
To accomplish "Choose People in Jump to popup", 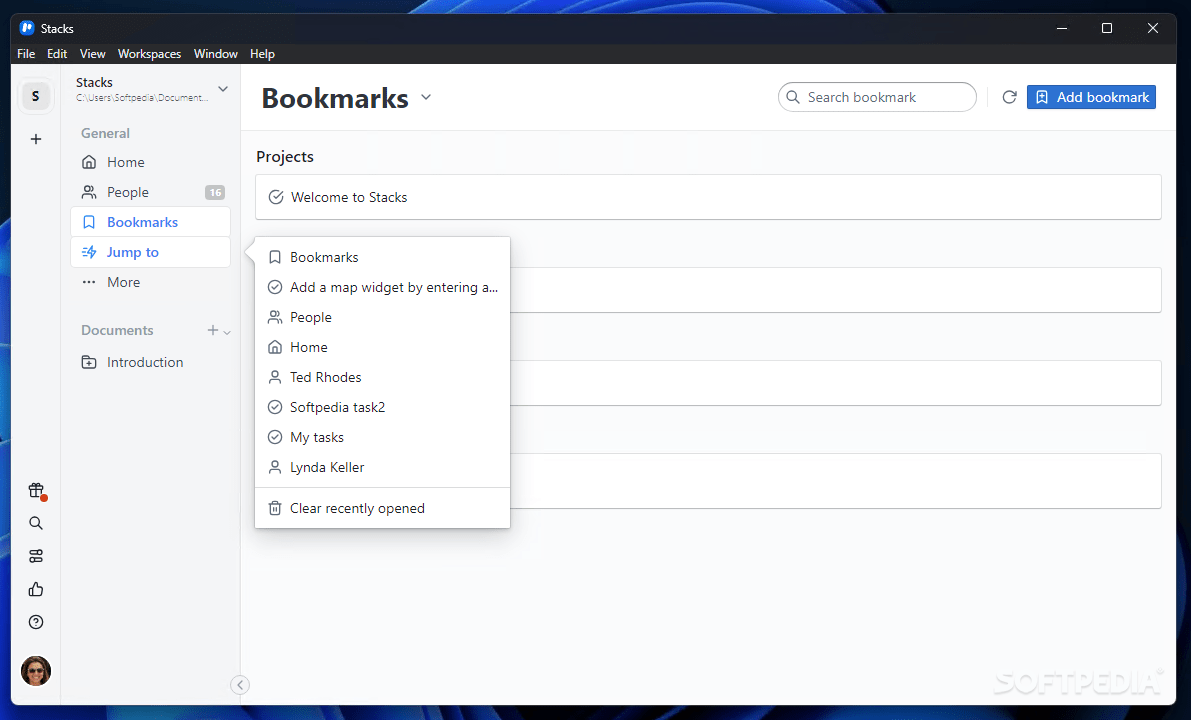I will coord(382,317).
